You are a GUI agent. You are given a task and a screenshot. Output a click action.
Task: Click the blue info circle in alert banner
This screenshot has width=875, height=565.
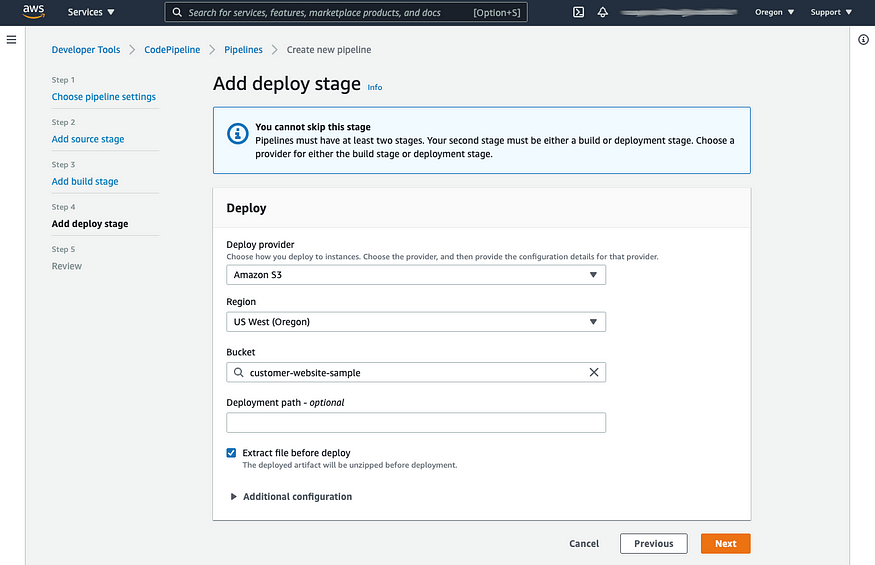click(238, 134)
